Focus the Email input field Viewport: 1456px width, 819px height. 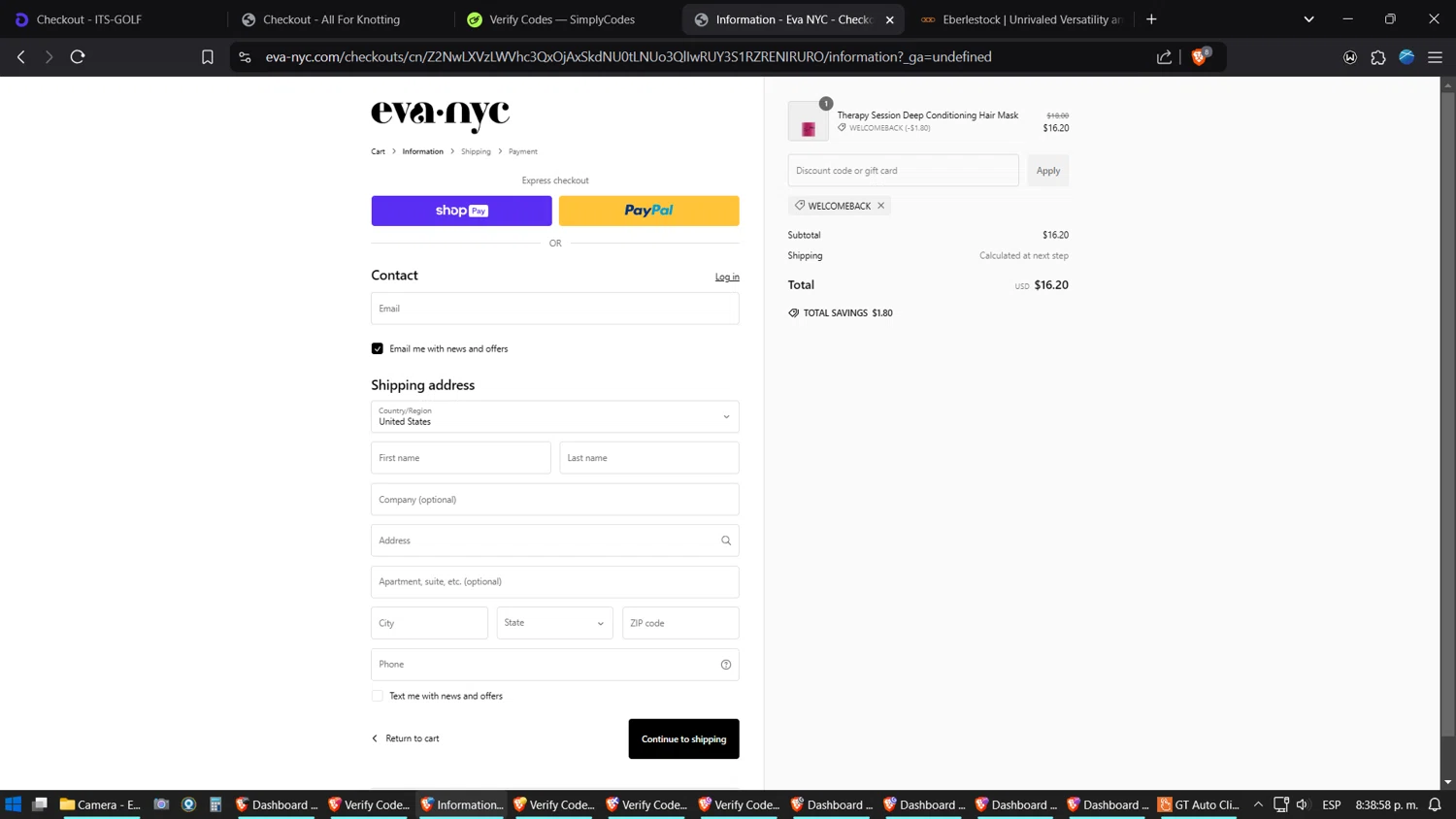[554, 309]
